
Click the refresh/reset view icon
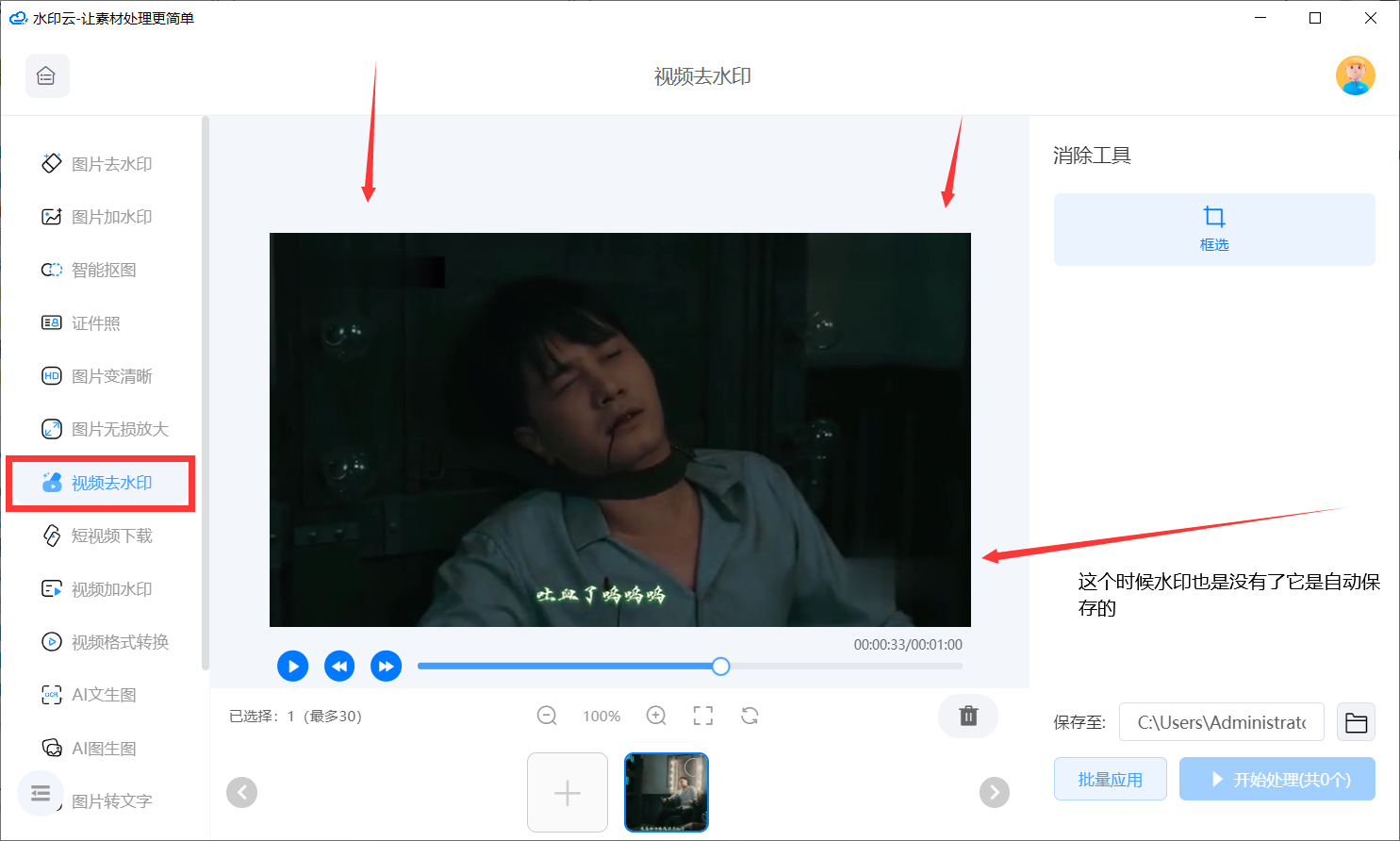pos(749,716)
